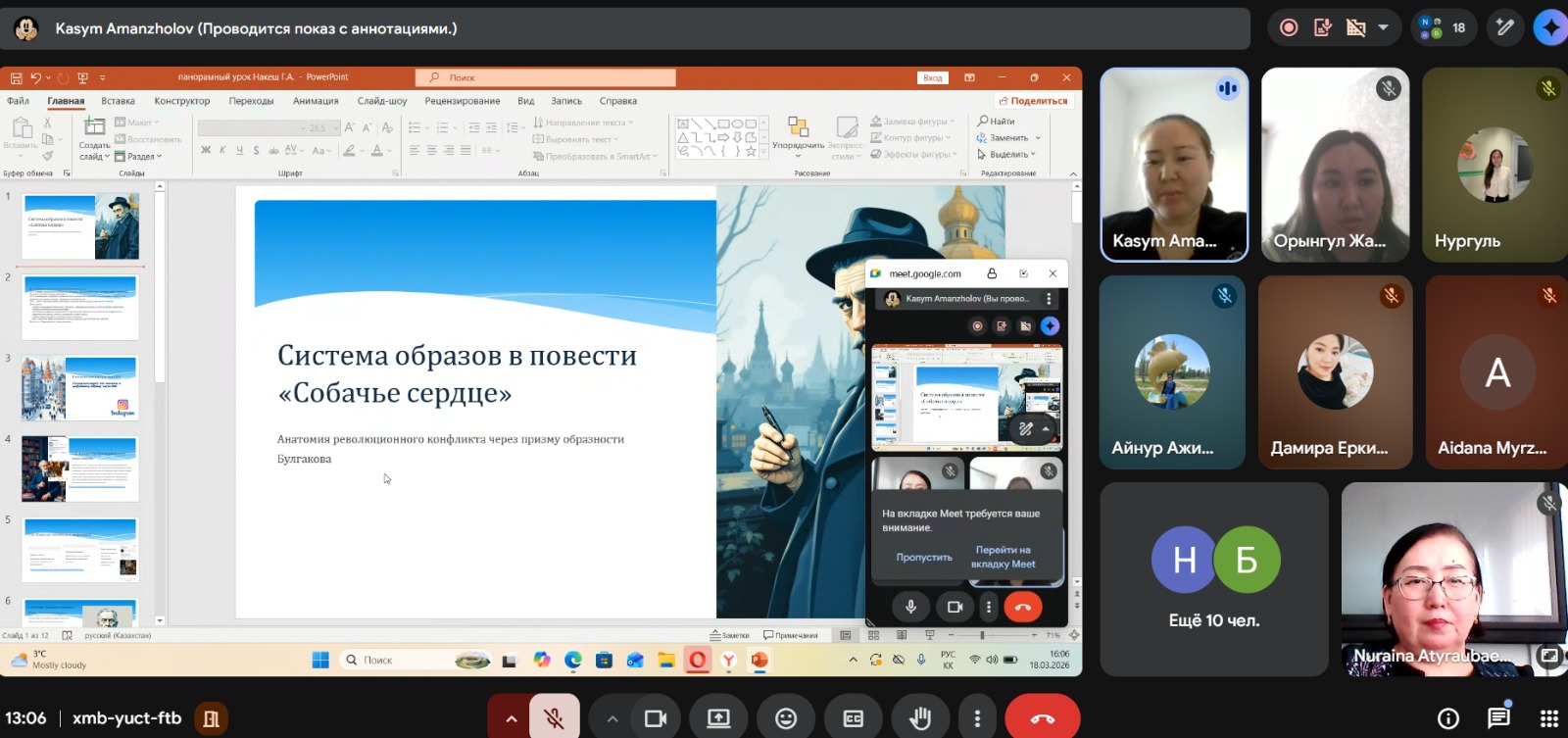Open the participants list showing 18
Screen dimensions: 1568x738
(x=1444, y=27)
